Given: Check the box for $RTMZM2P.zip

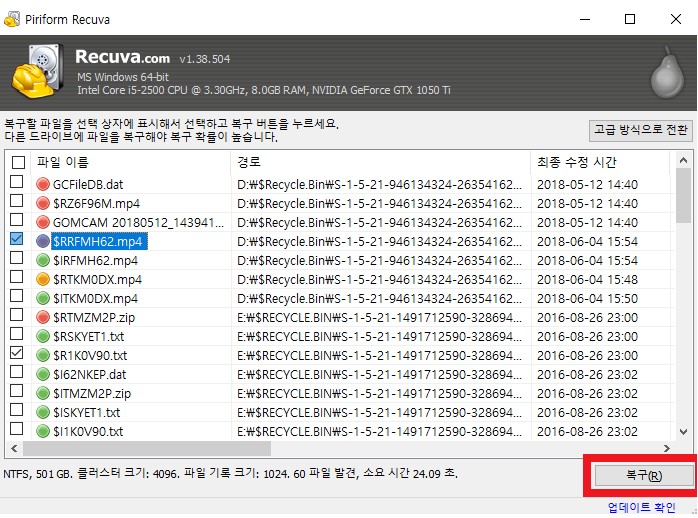Looking at the screenshot, I should pyautogui.click(x=16, y=315).
